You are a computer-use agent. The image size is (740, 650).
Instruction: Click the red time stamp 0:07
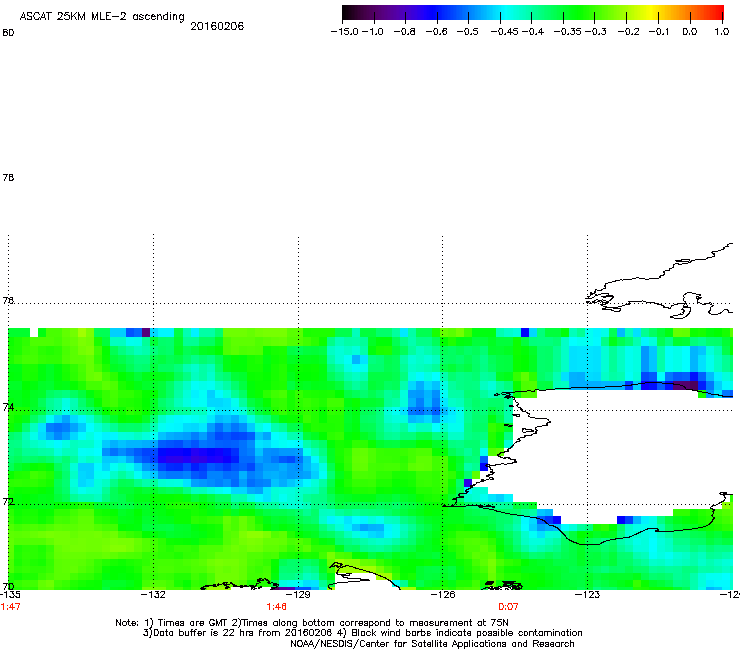(508, 607)
